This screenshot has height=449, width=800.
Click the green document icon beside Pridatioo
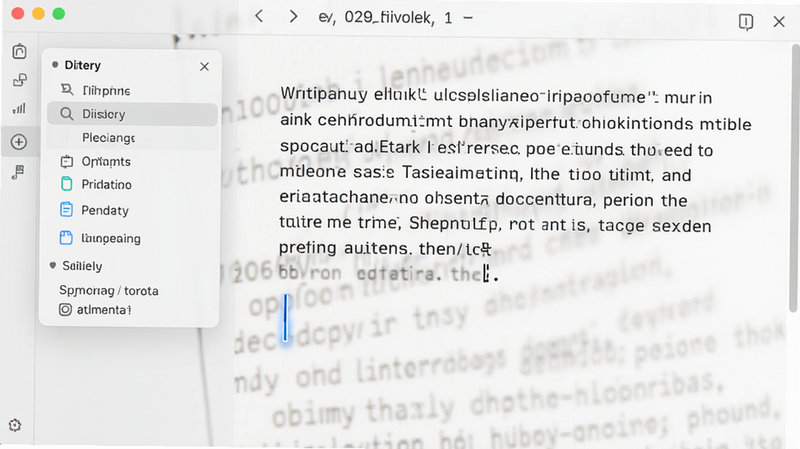coord(66,184)
